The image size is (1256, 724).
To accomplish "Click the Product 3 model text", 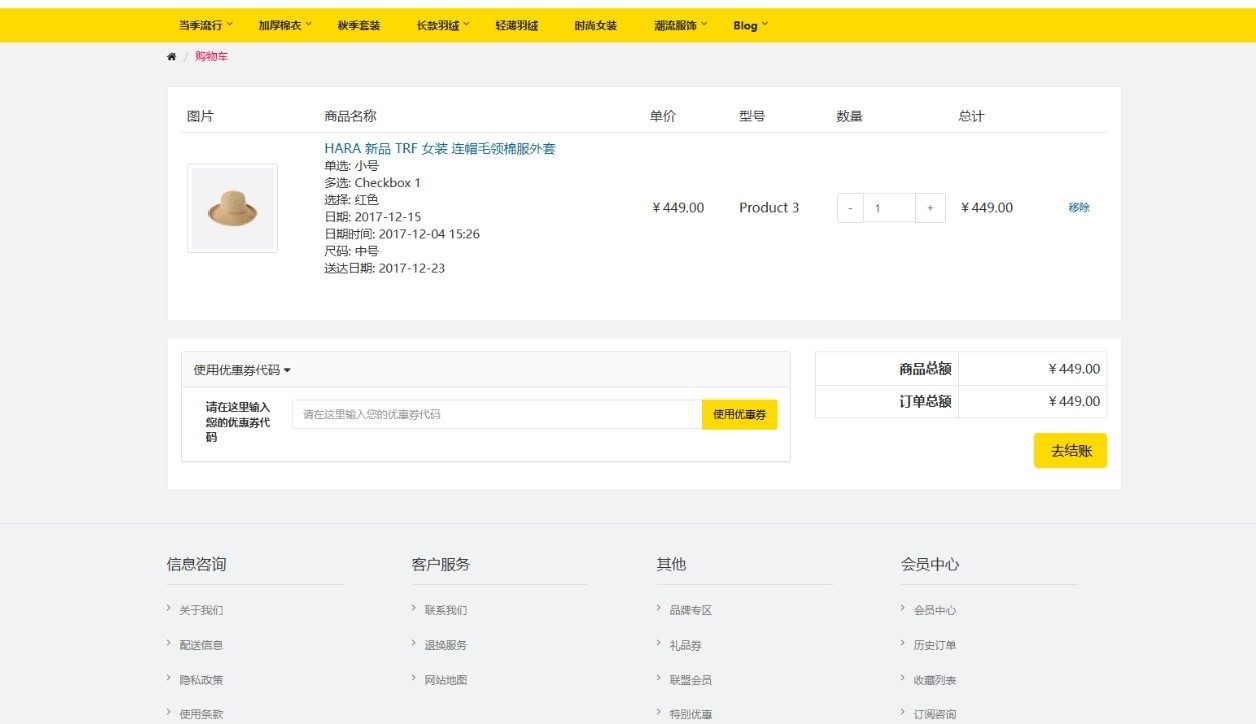I will (769, 208).
